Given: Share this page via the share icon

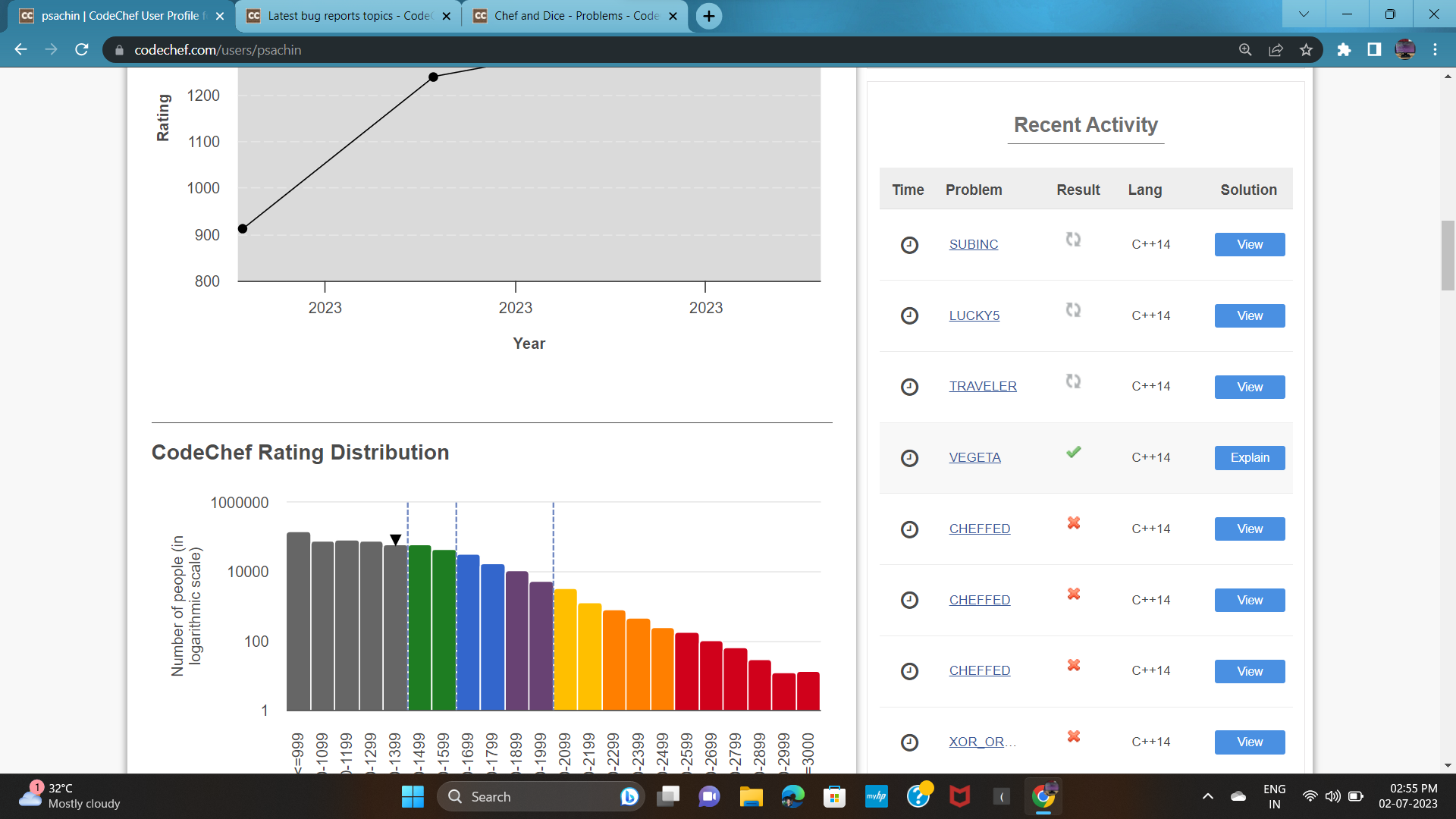Looking at the screenshot, I should click(1276, 50).
